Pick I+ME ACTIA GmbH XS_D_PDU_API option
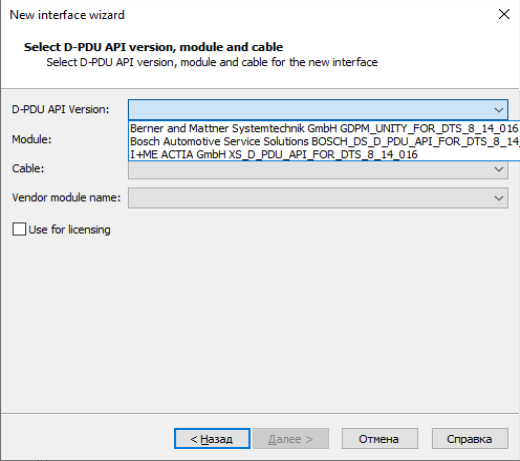 tap(324, 154)
